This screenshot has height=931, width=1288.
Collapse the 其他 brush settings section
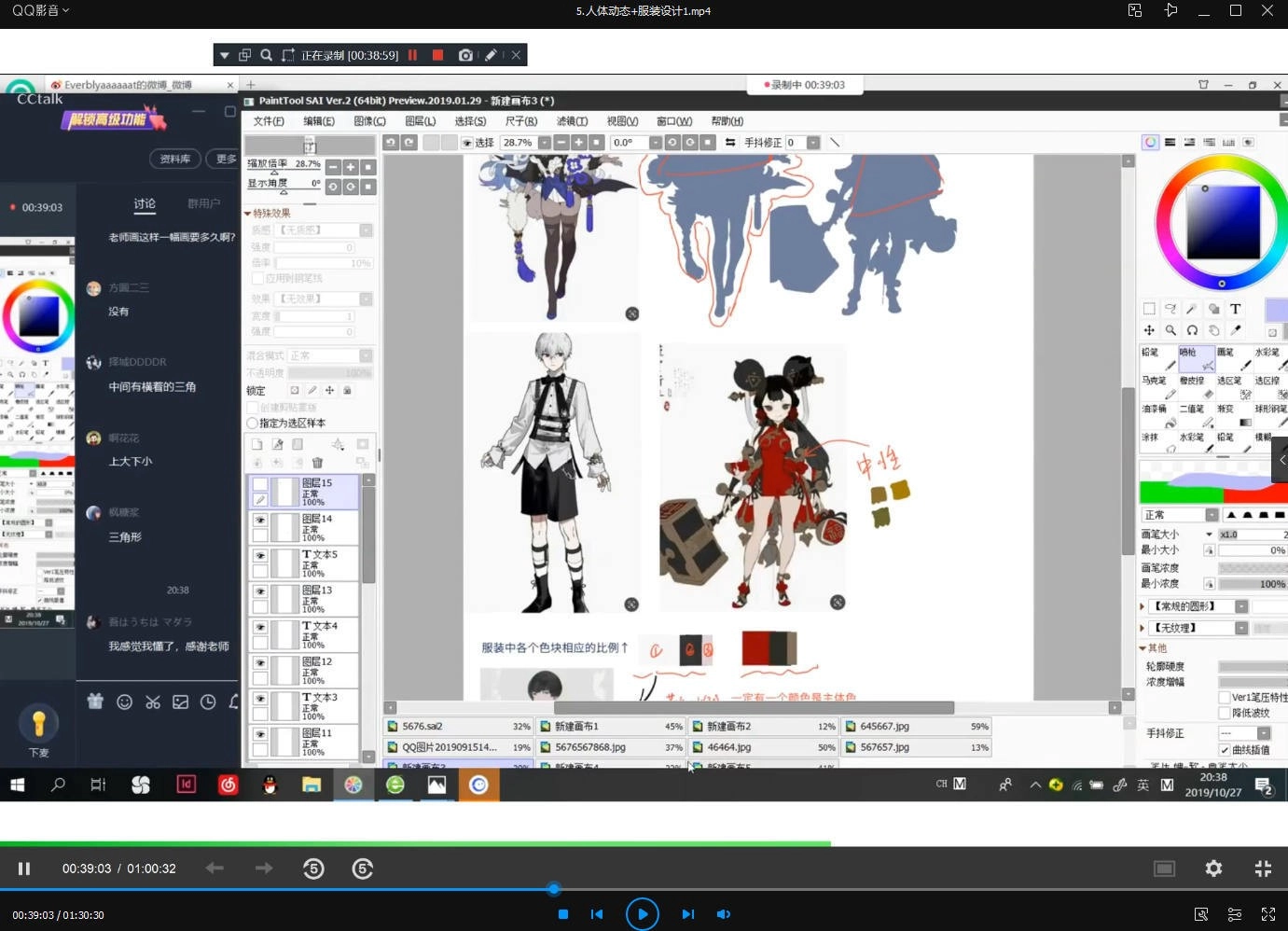click(1143, 647)
